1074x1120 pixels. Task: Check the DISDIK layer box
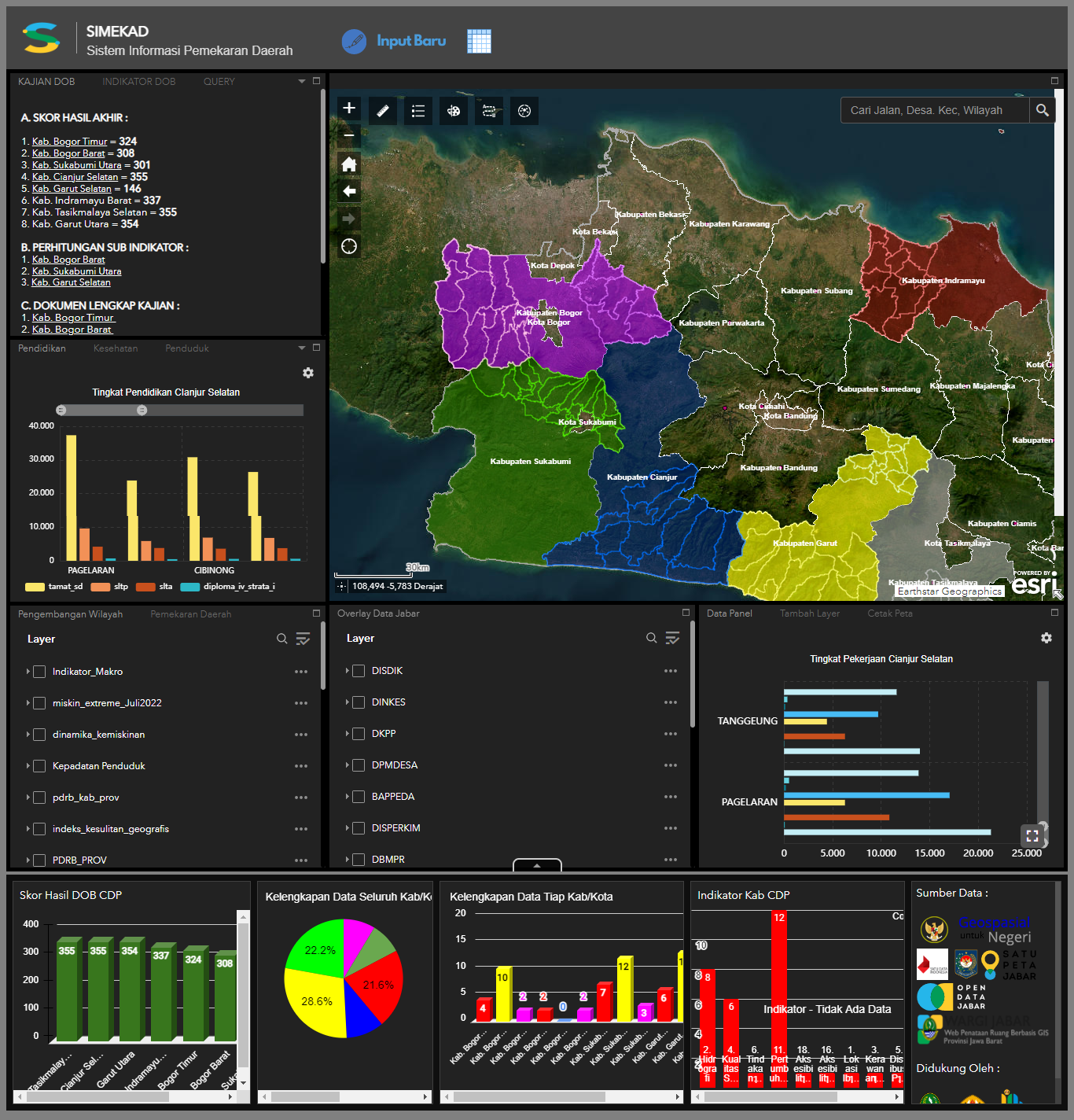(x=359, y=671)
